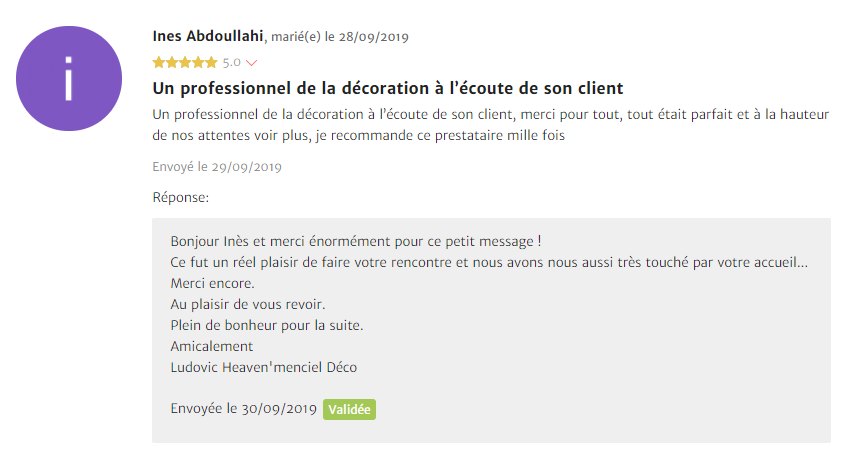The width and height of the screenshot is (845, 475).
Task: Click the Réponse: label
Action: pyautogui.click(x=181, y=197)
